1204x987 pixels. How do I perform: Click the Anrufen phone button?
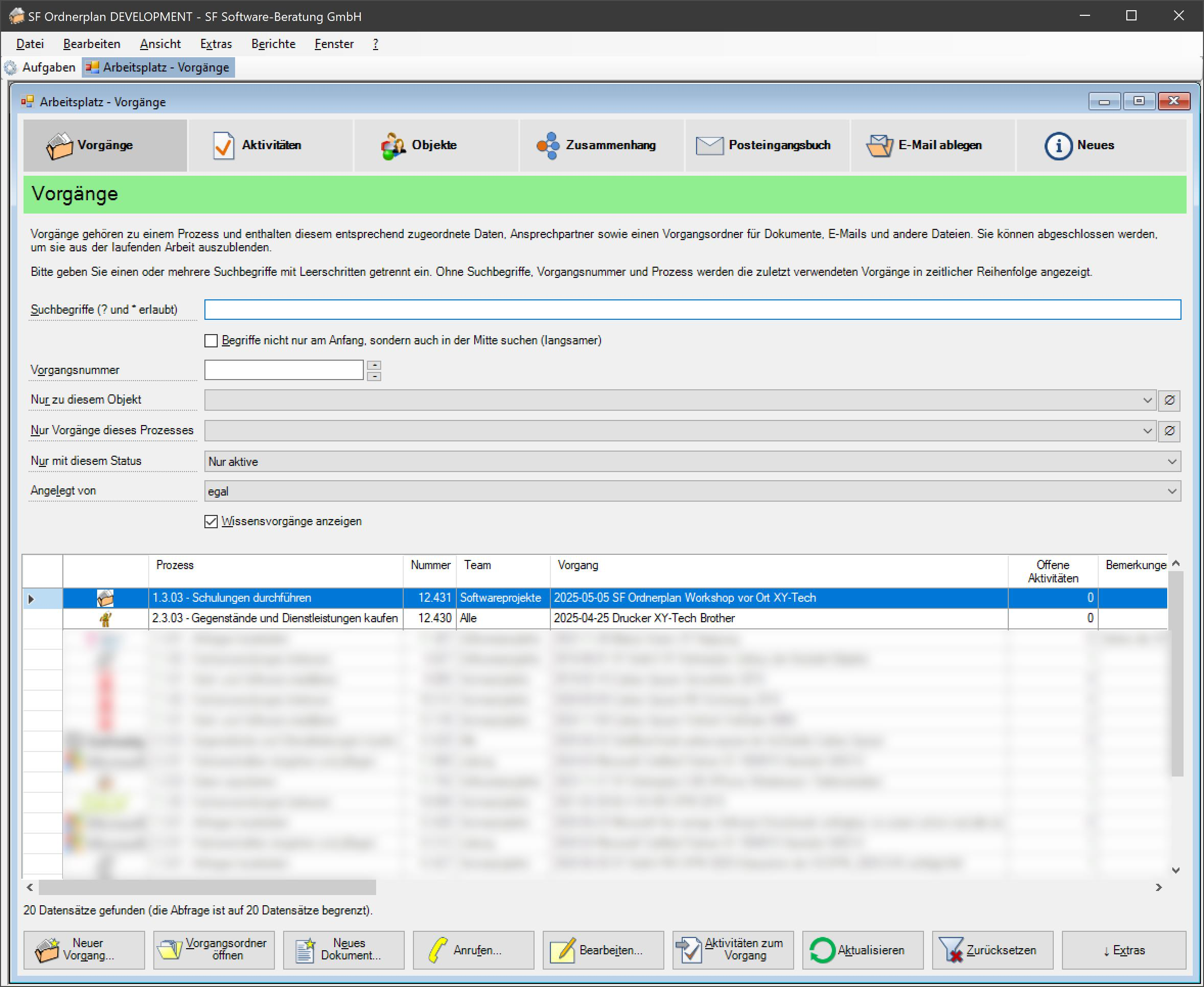[473, 950]
